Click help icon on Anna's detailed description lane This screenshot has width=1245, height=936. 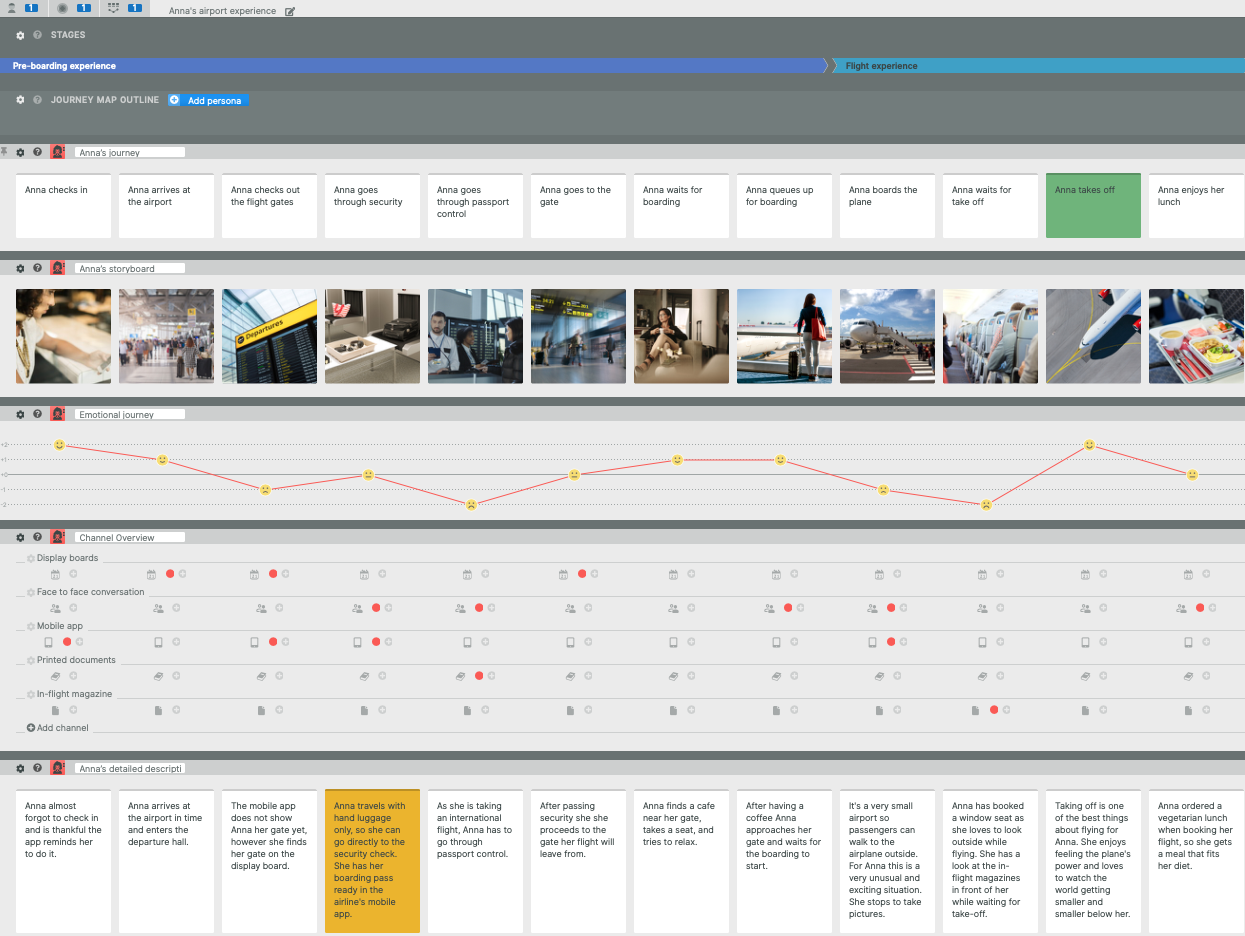37,768
